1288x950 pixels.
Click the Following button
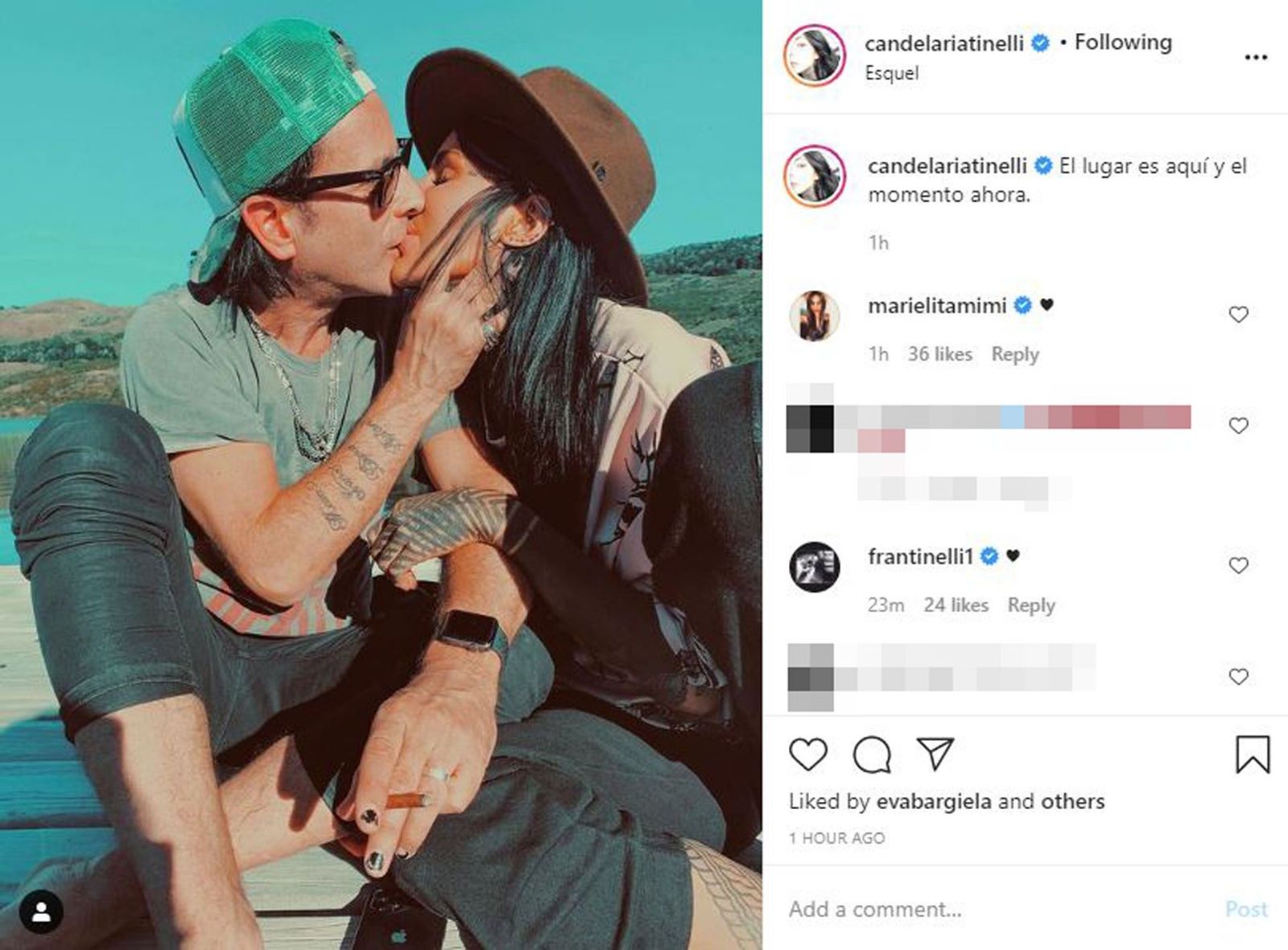1123,42
